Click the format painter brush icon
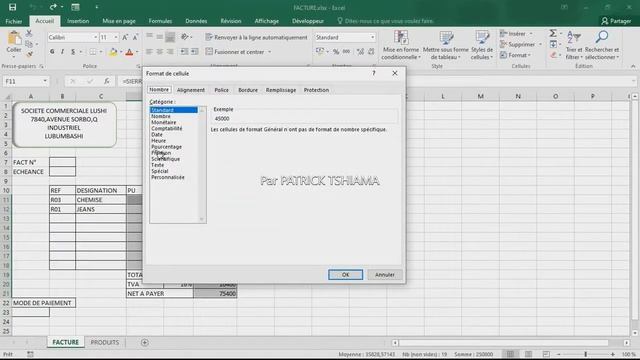The image size is (640, 360). (x=29, y=53)
